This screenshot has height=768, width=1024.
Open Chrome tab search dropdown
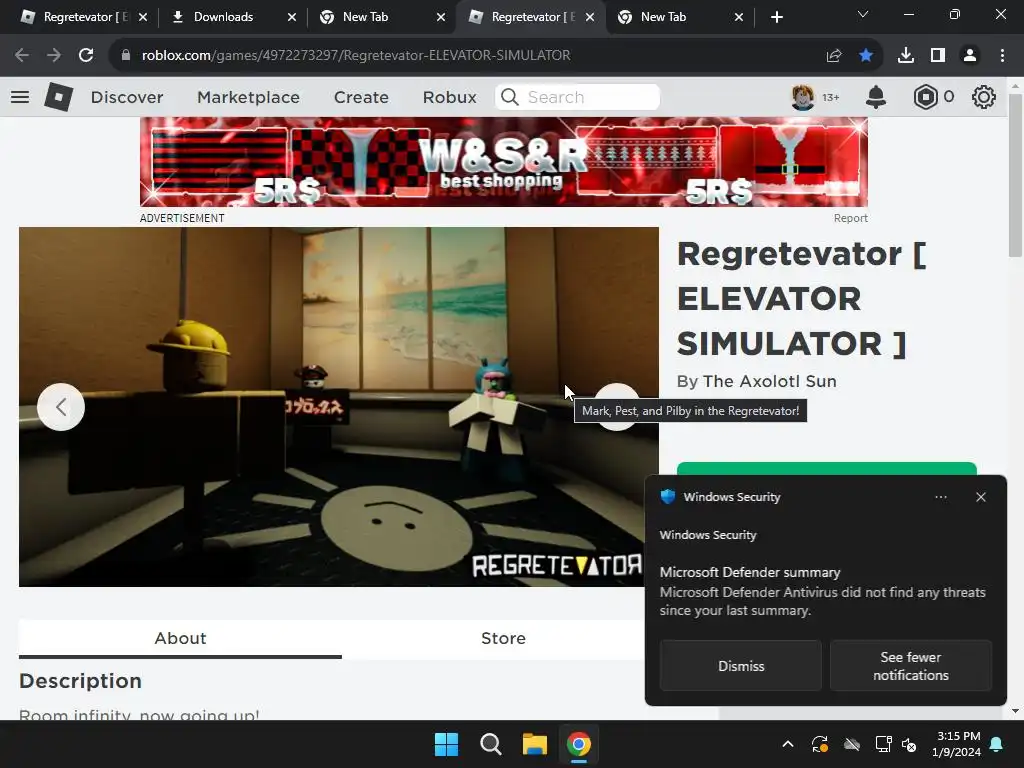click(x=863, y=14)
